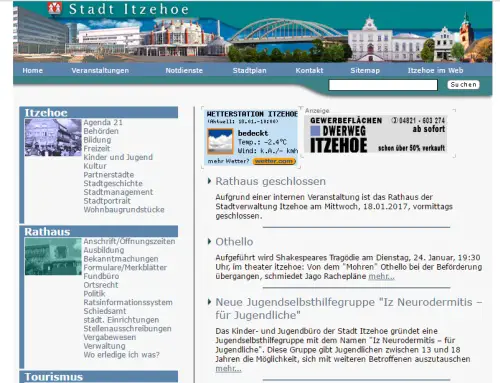Click mehr... link under Jugendselbsthilfegruppe article
The width and height of the screenshot is (500, 383).
coord(228,369)
